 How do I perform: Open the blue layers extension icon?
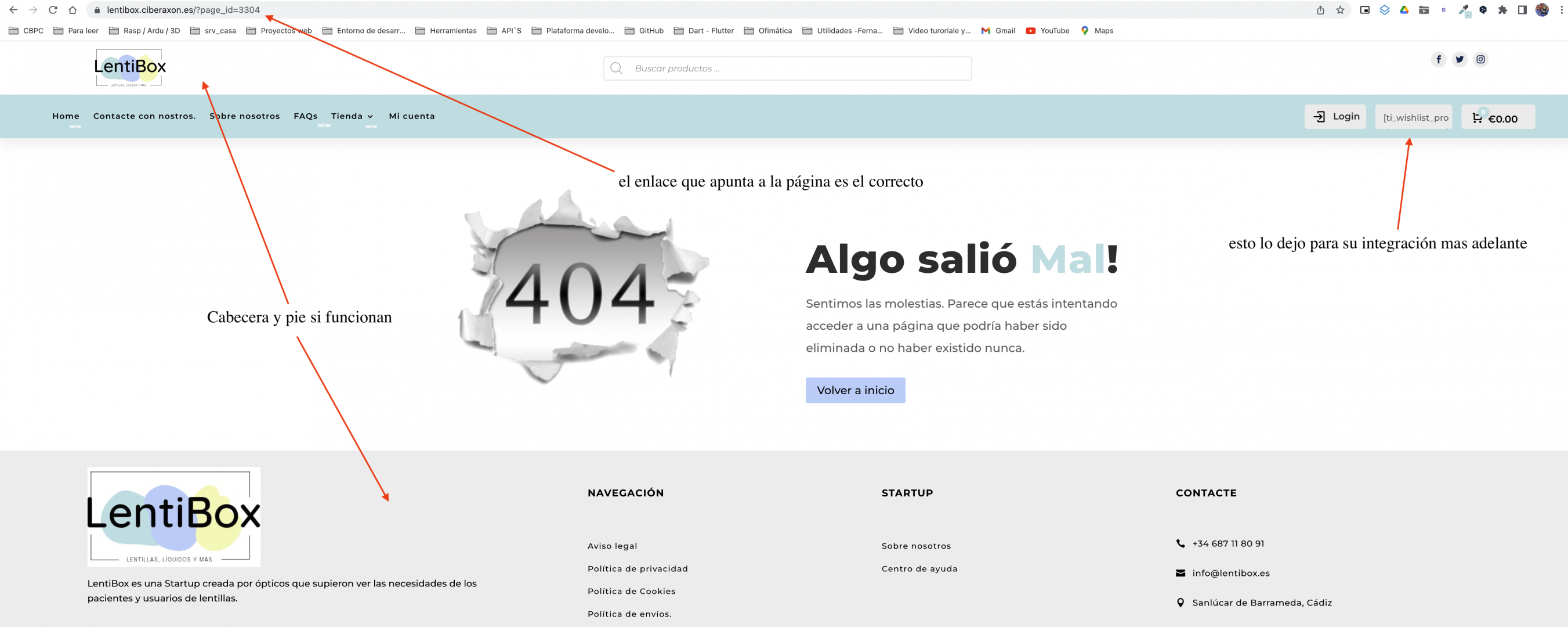tap(1384, 10)
